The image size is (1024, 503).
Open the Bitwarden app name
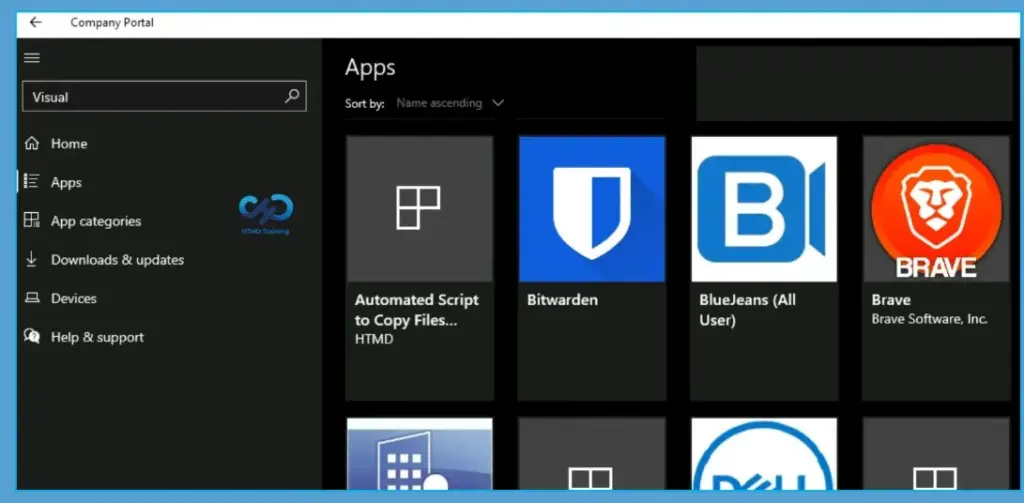(562, 300)
